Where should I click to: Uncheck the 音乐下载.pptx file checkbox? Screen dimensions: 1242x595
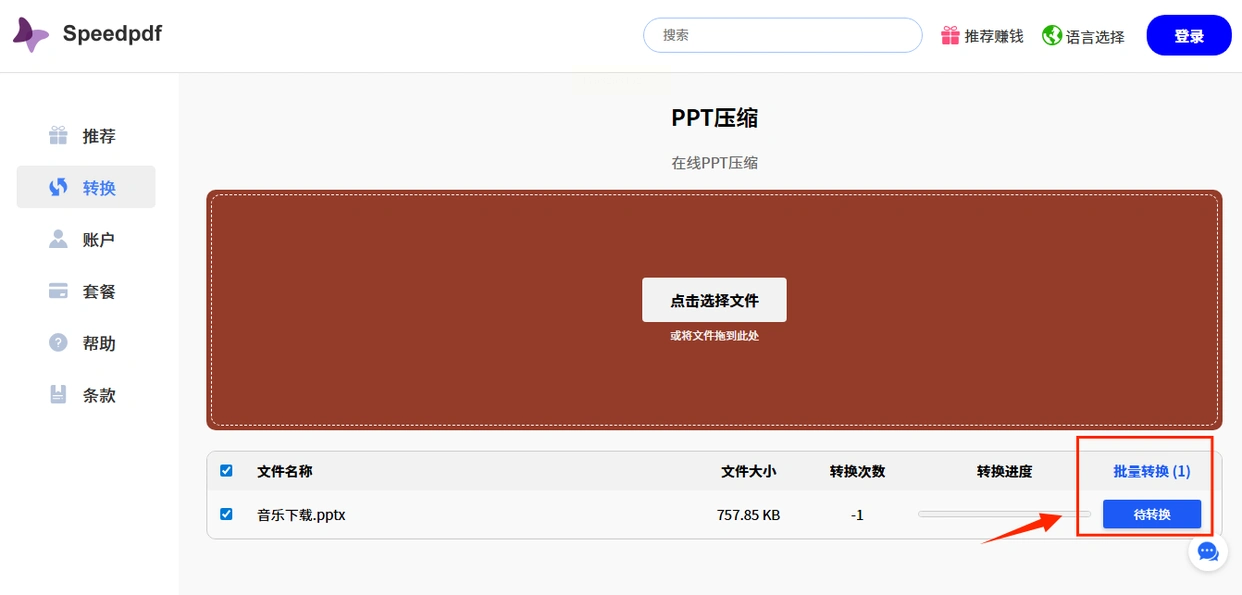[226, 514]
